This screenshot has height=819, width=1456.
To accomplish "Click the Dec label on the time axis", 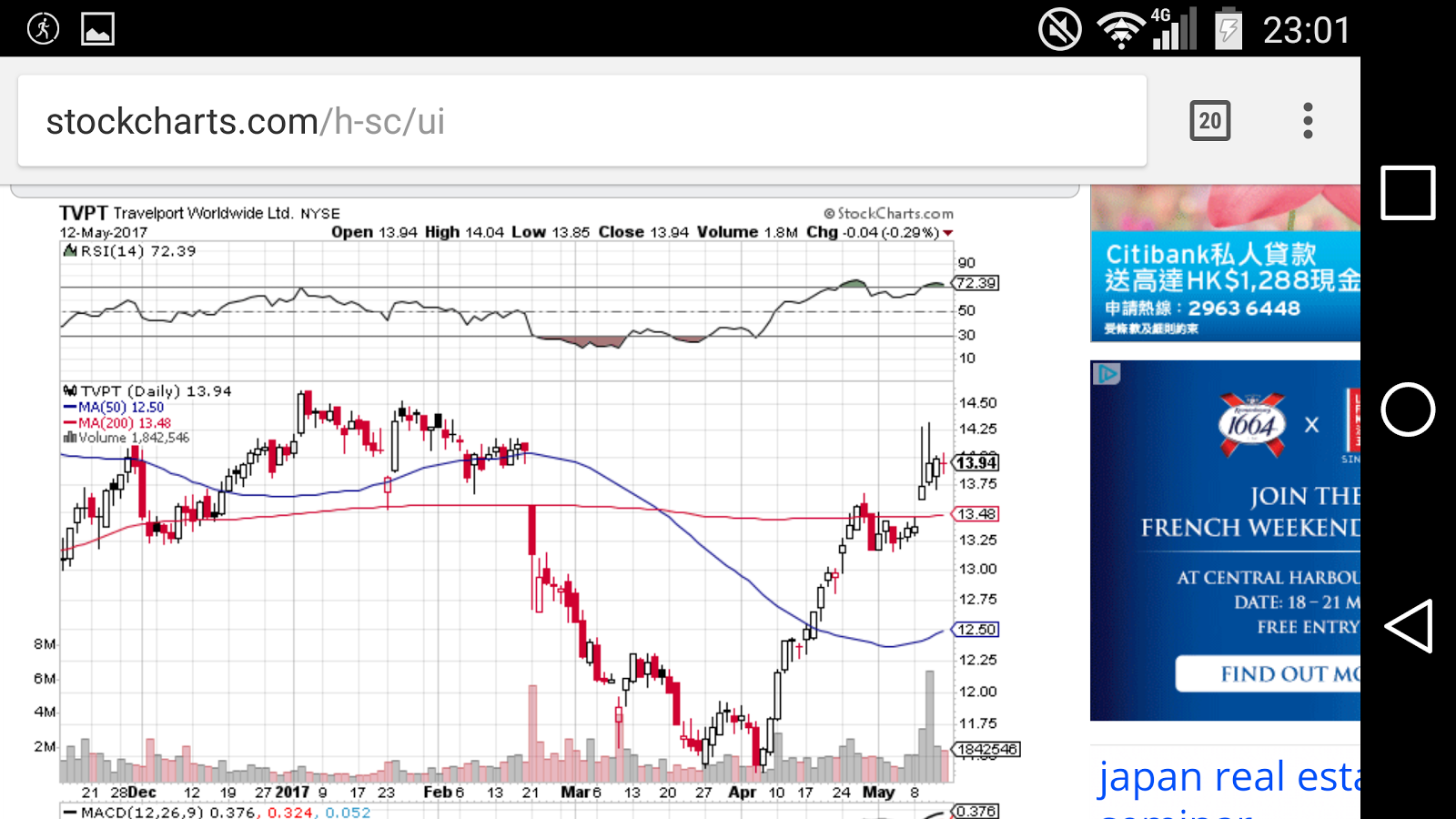I will coord(142,793).
